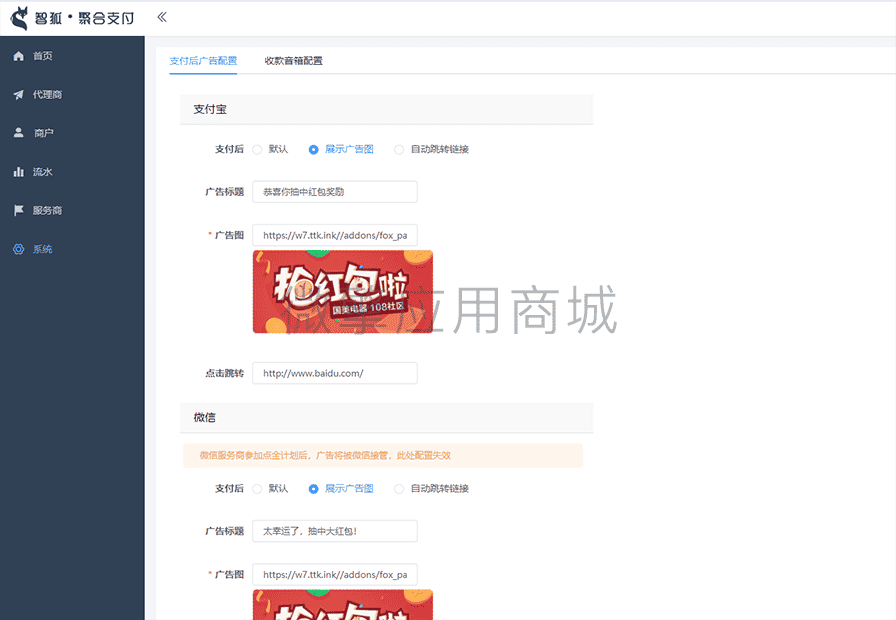The height and width of the screenshot is (620, 896).
Task: Switch to 收款音箱配置 tab
Action: coord(293,61)
